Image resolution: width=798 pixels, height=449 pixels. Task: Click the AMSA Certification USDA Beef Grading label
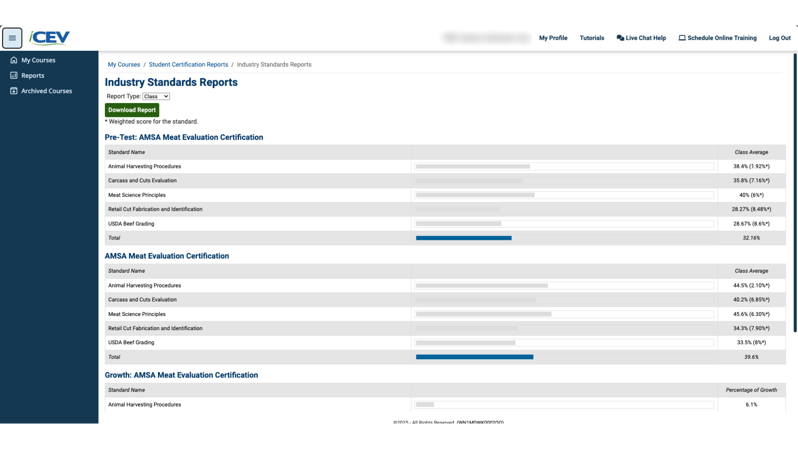[x=131, y=343]
